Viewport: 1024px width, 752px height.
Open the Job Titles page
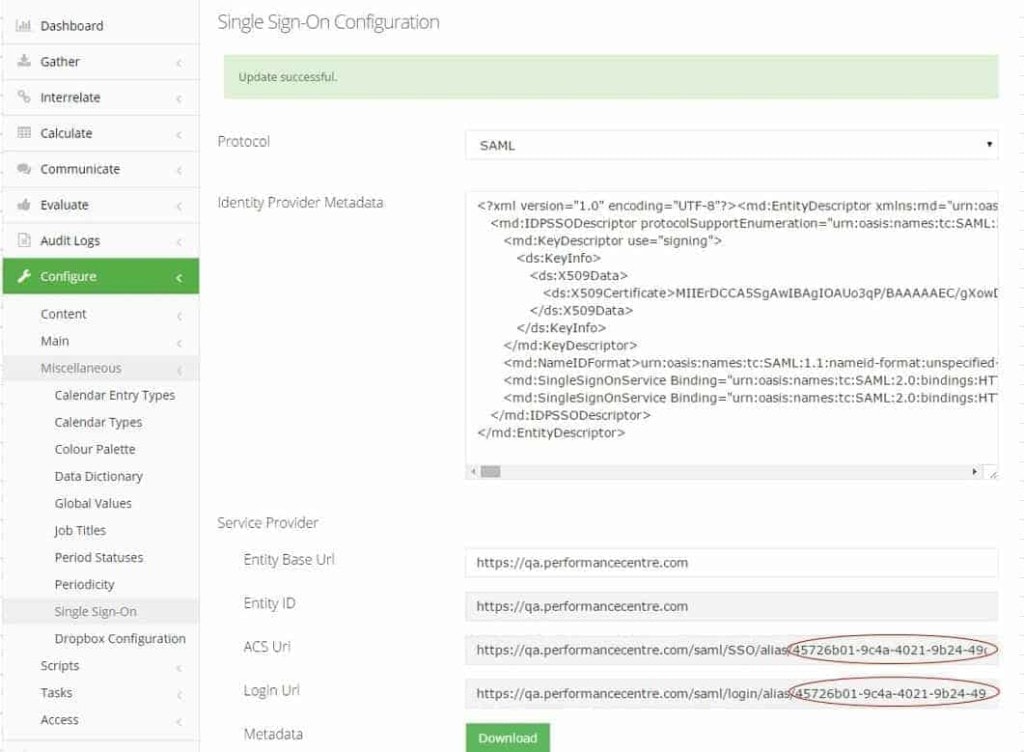point(80,530)
